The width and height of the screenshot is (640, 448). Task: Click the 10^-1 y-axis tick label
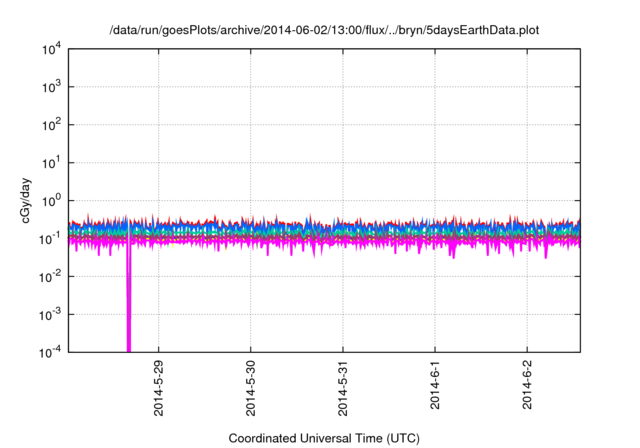click(51, 239)
